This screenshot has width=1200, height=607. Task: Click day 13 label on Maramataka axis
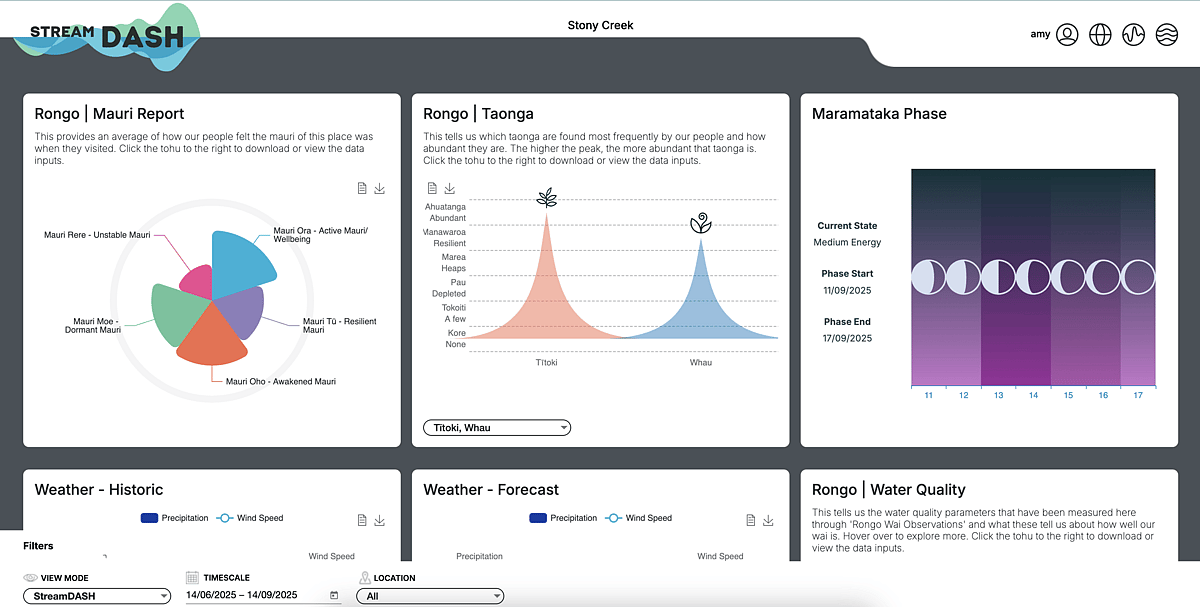point(998,396)
